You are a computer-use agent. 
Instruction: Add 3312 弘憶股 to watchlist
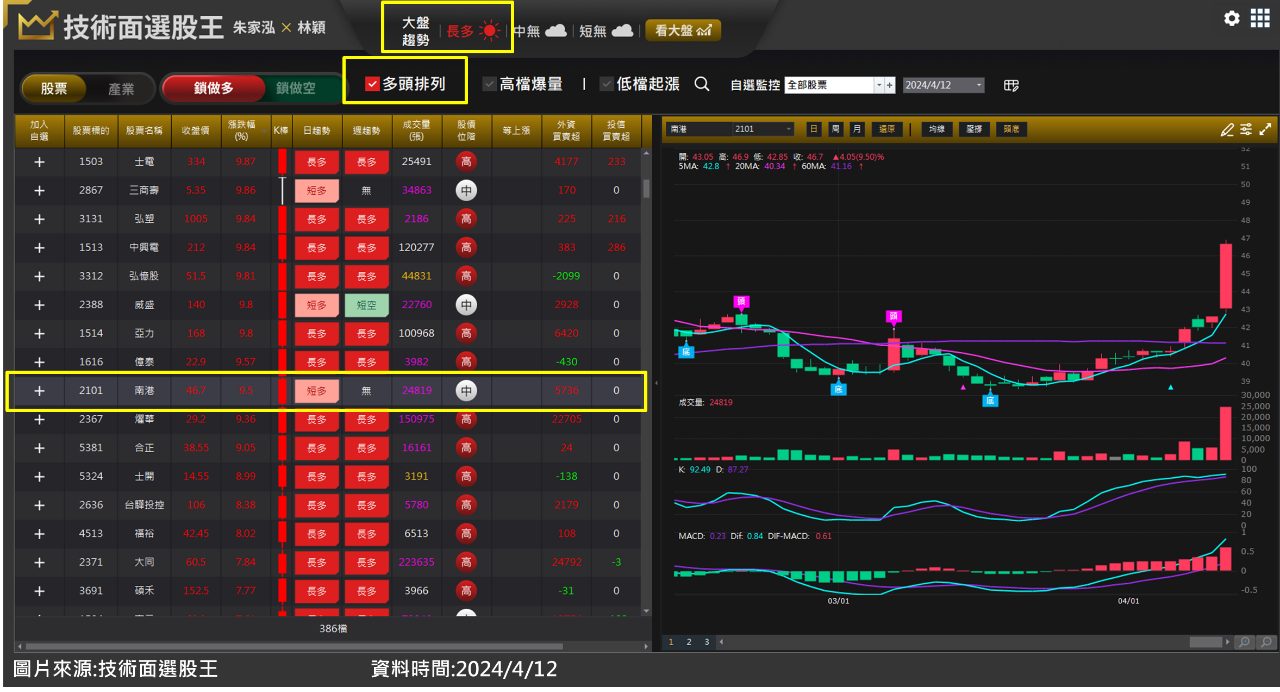pyautogui.click(x=40, y=276)
